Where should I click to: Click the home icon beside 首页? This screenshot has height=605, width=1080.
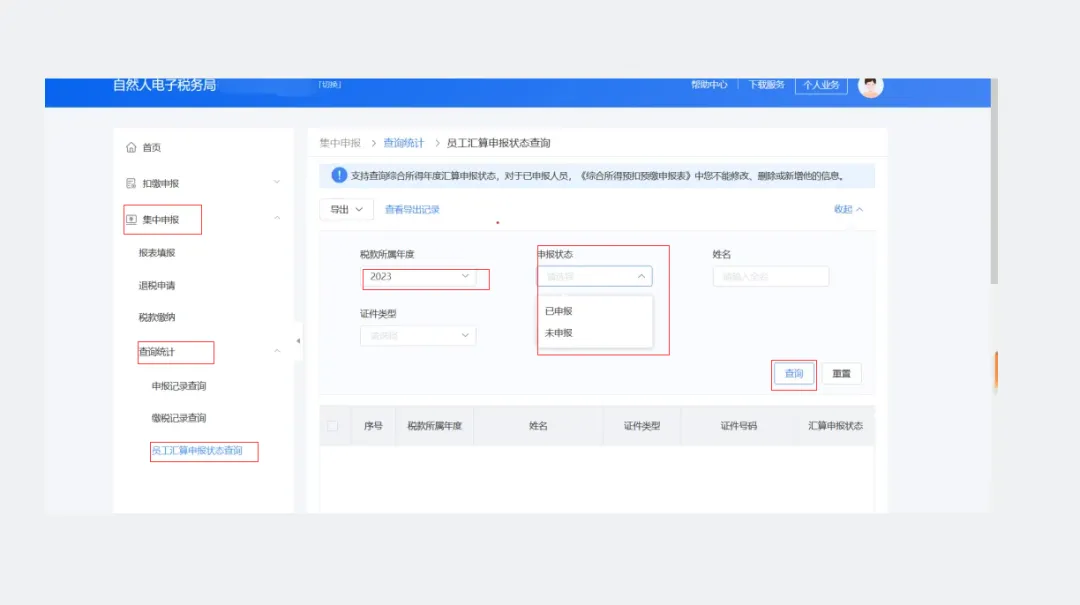[x=131, y=147]
